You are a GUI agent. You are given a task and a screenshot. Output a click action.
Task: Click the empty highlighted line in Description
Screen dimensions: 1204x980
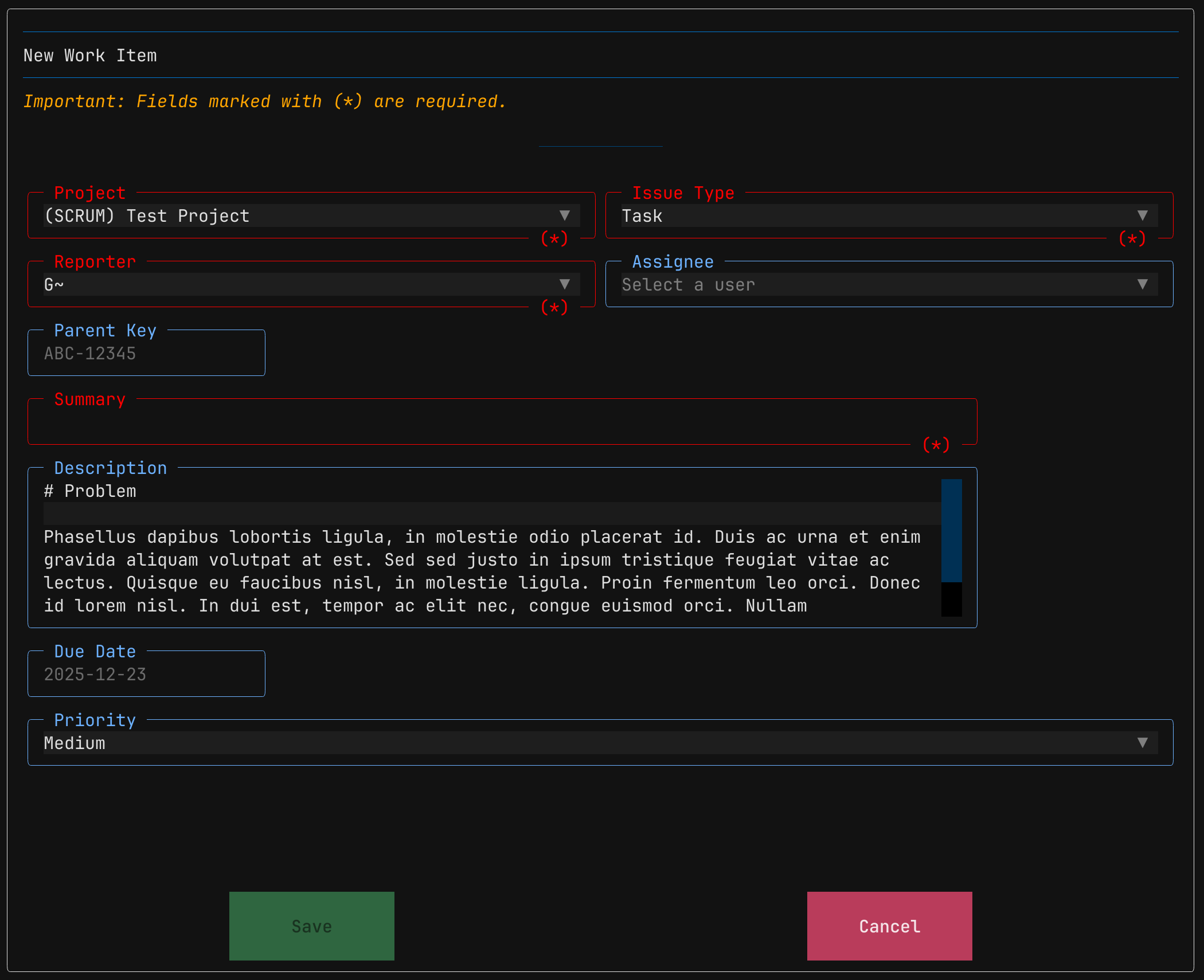492,513
